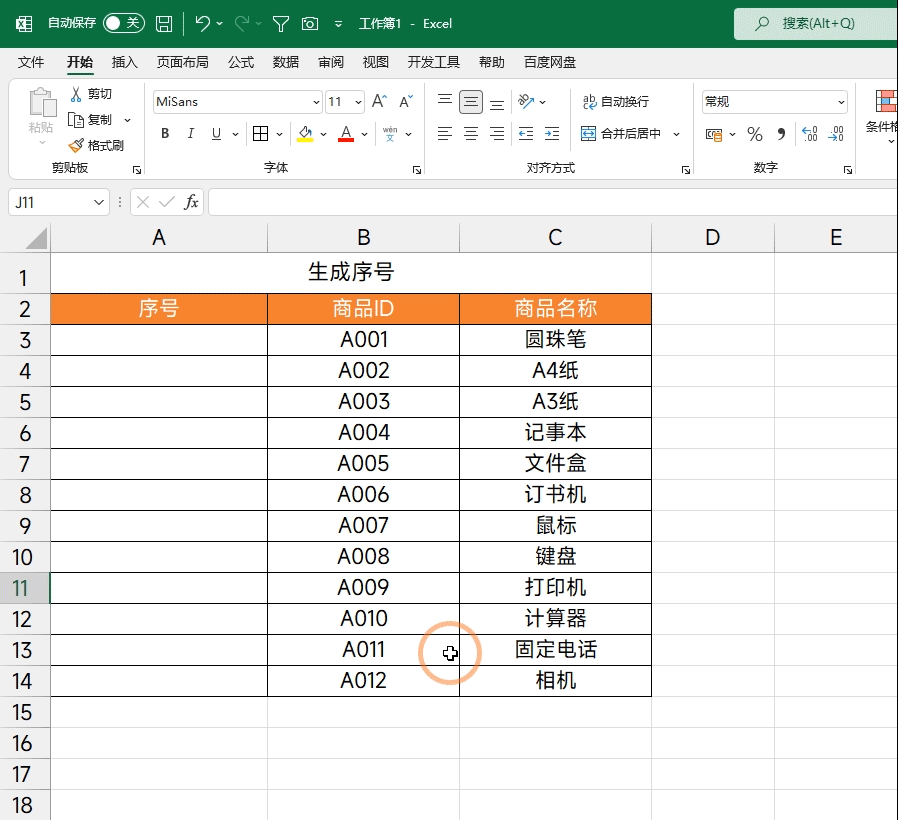Toggle Wrap Text (自动换行)
Image resolution: width=898 pixels, height=820 pixels.
point(615,102)
